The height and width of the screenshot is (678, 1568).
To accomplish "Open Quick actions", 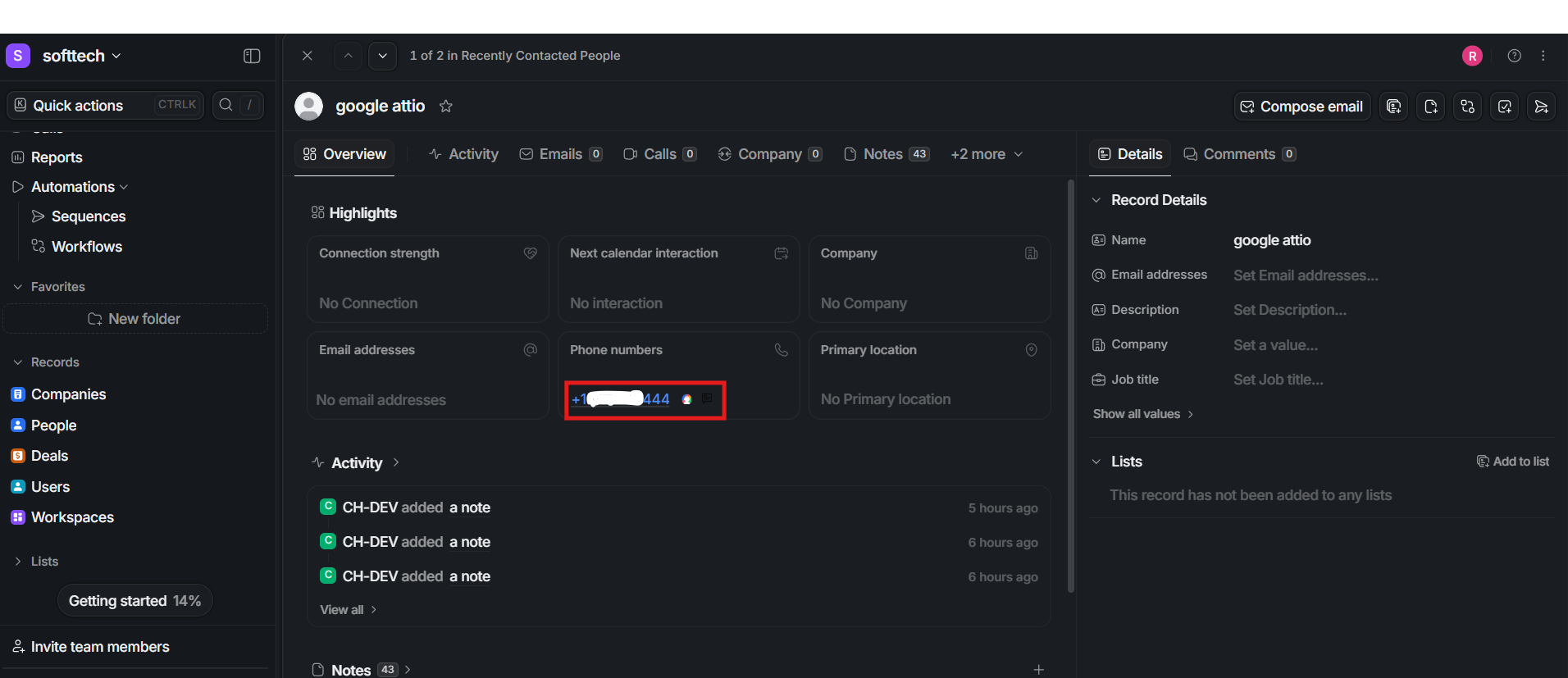I will click(105, 105).
